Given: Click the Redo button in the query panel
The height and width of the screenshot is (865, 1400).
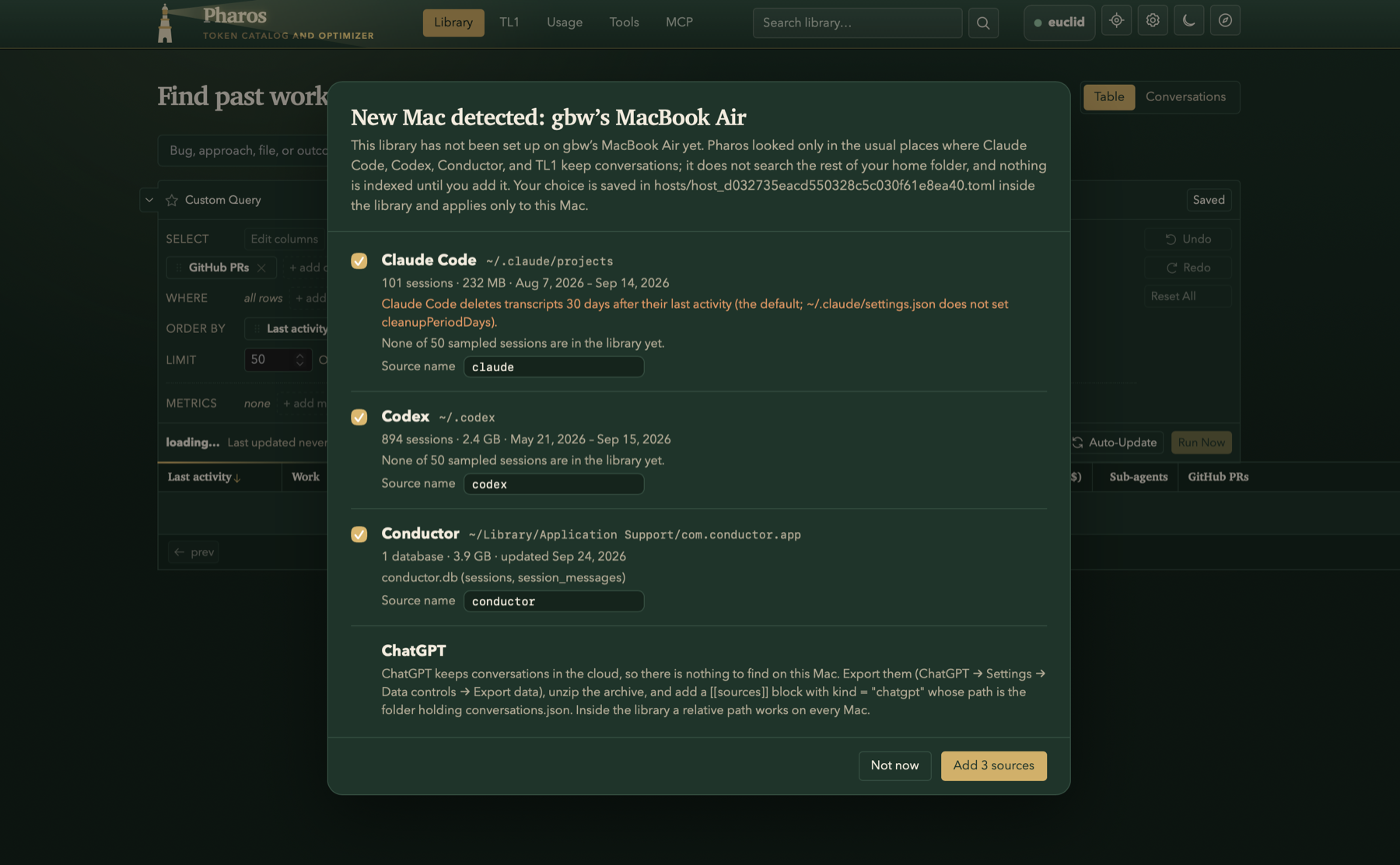Looking at the screenshot, I should (x=1188, y=268).
